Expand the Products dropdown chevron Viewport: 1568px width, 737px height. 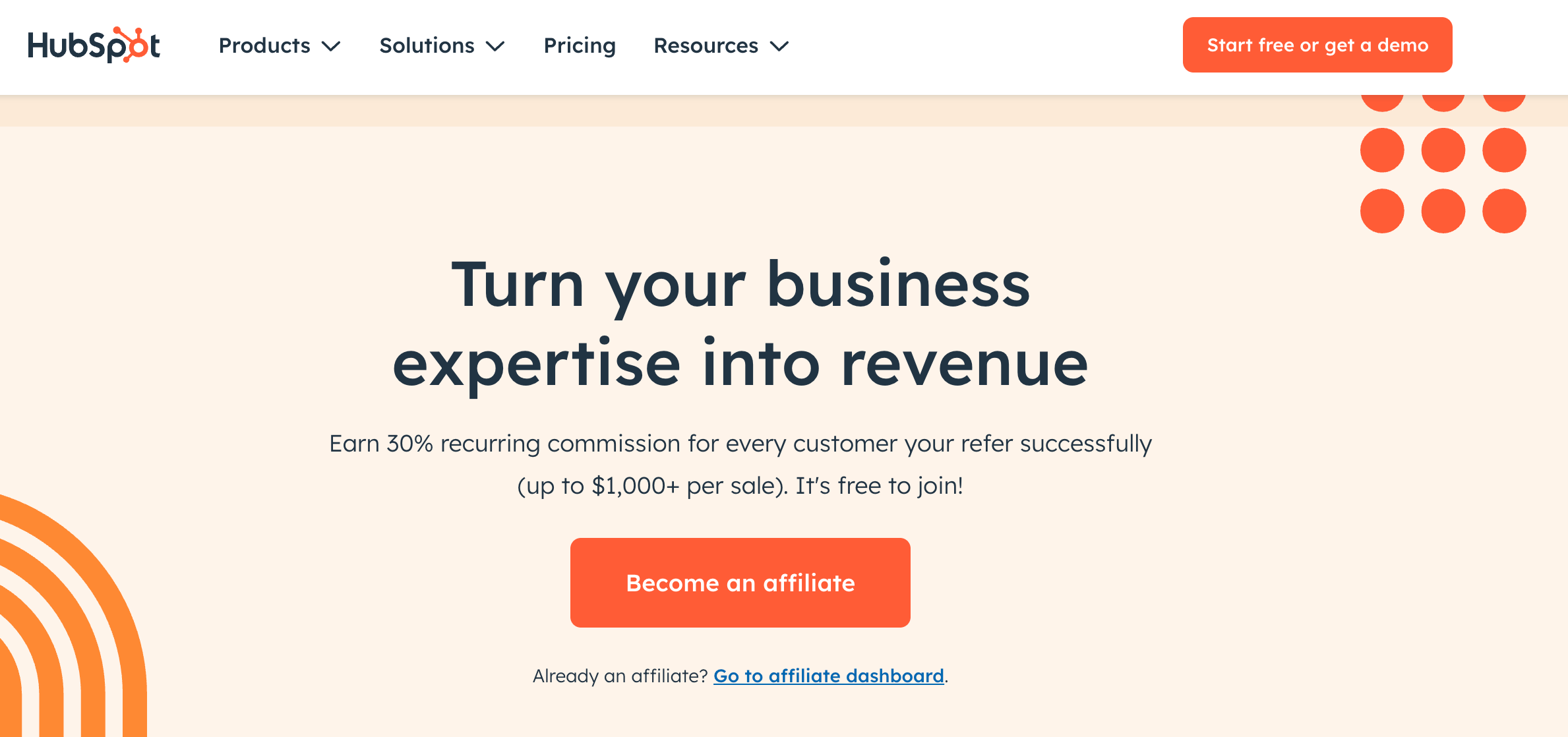click(x=332, y=47)
